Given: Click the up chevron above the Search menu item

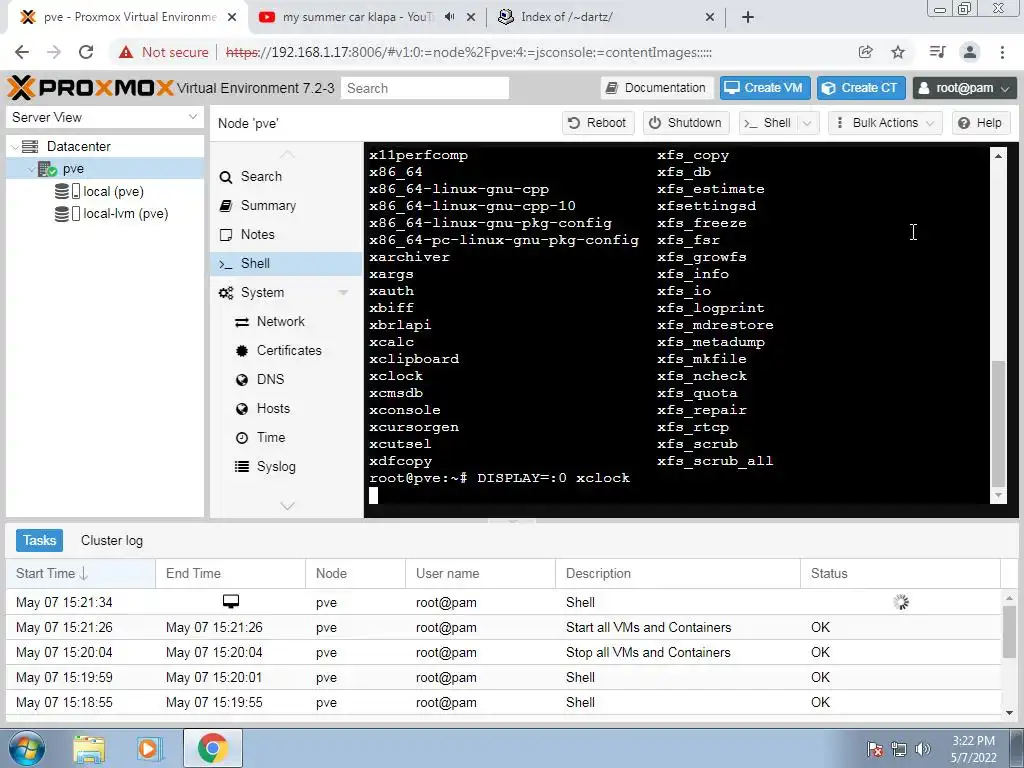Looking at the screenshot, I should 287,155.
